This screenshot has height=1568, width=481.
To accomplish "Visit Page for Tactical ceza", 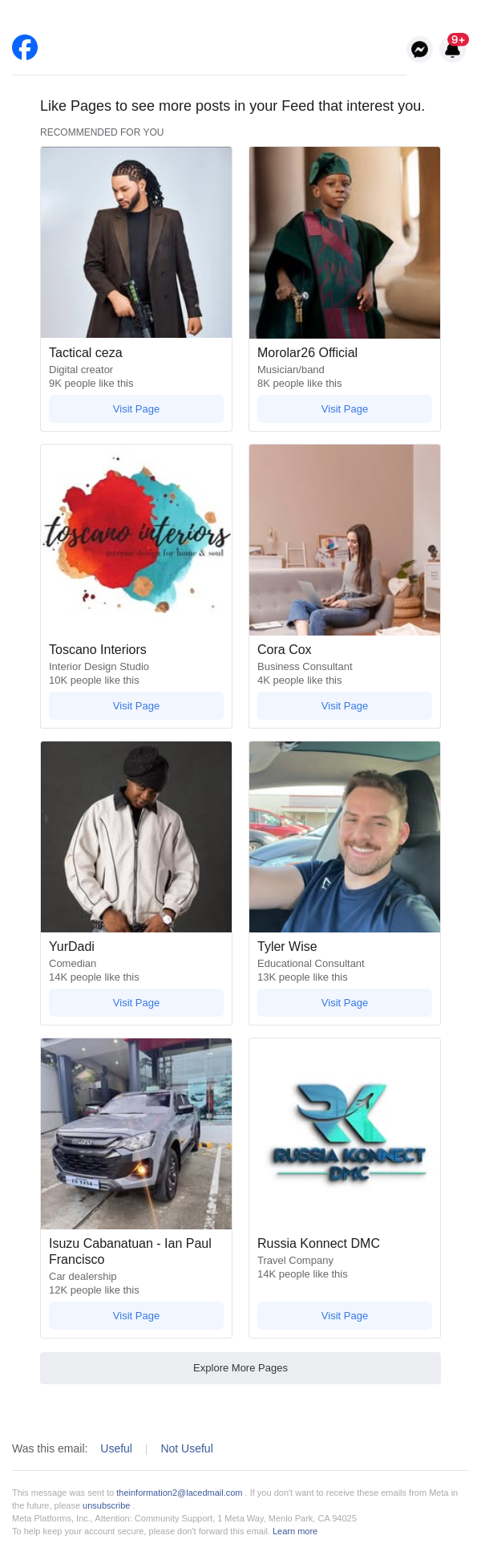I will pyautogui.click(x=136, y=408).
